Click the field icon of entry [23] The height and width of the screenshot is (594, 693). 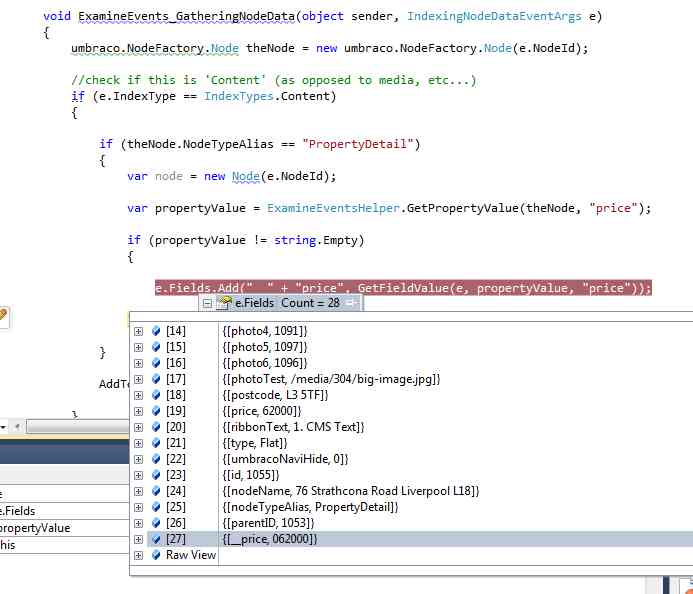(156, 475)
